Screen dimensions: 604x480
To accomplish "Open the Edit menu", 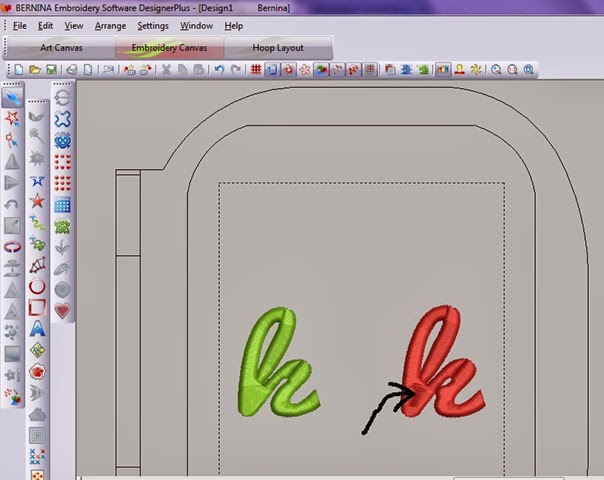I will click(x=45, y=26).
